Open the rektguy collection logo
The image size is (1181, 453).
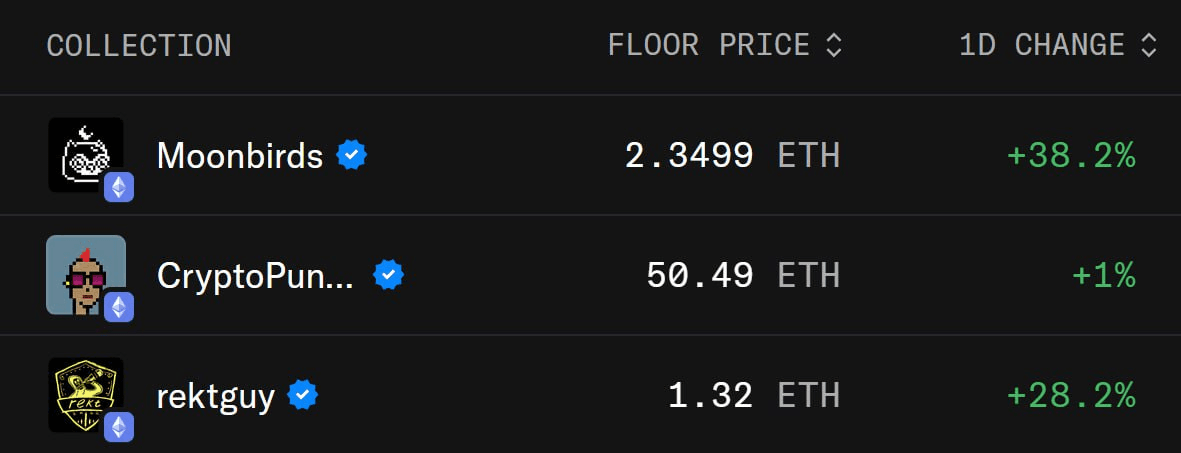[86, 394]
